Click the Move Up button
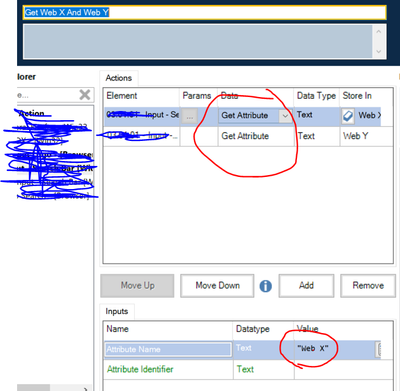Viewport: 400px width, 391px height. 137,286
